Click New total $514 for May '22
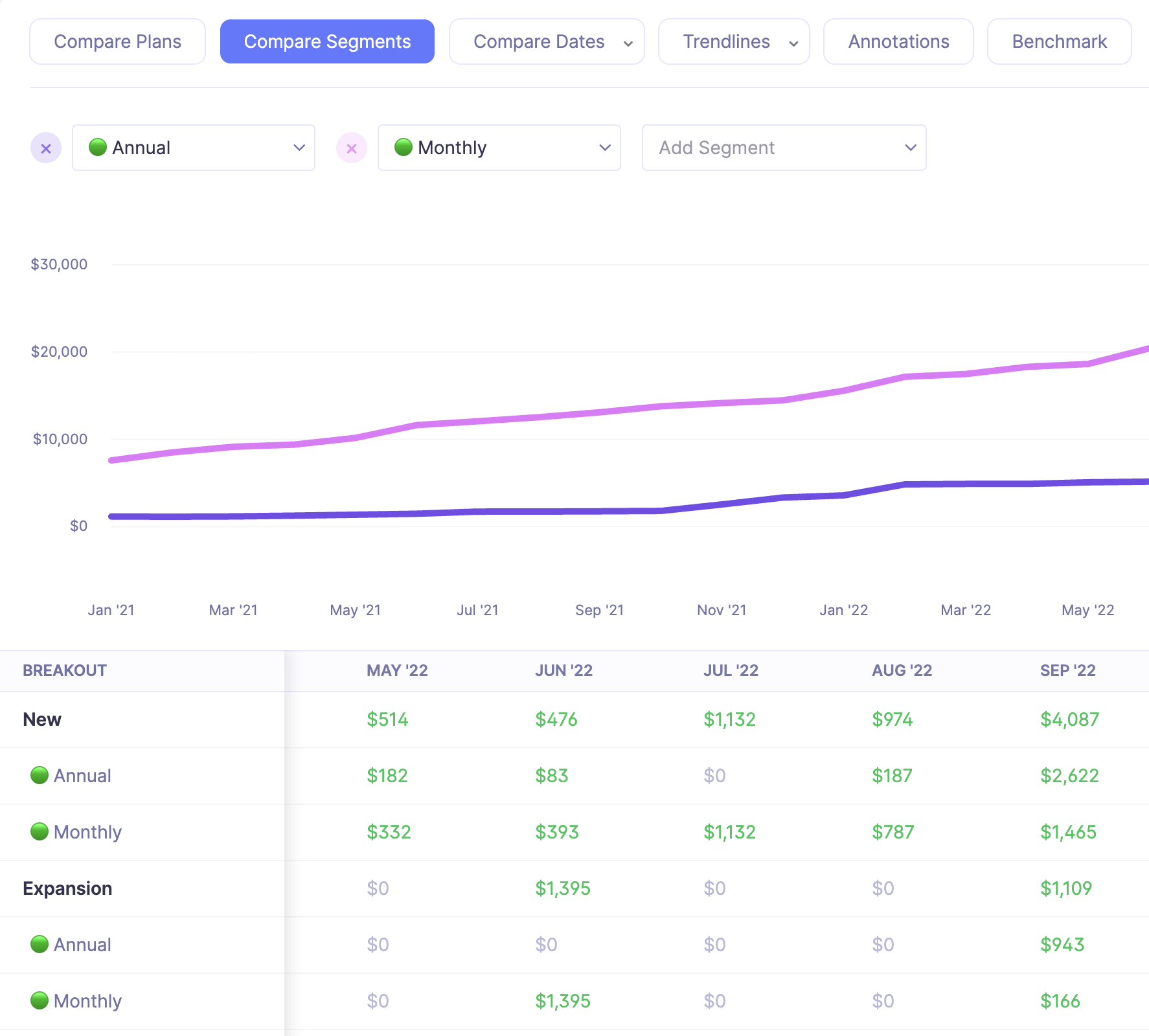This screenshot has height=1036, width=1149. [387, 719]
